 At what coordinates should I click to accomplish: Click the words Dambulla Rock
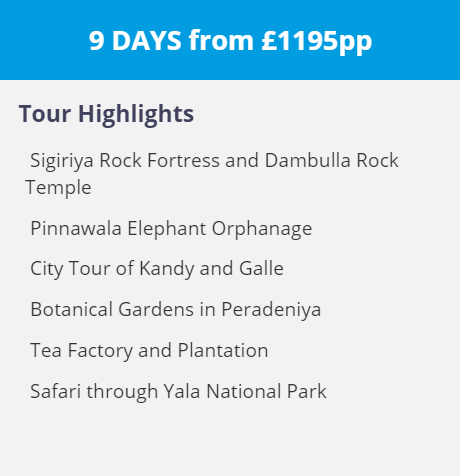pyautogui.click(x=332, y=160)
